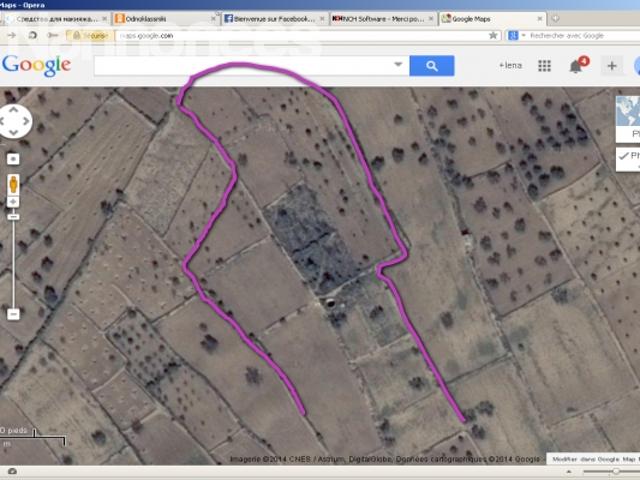
Task: Click the secure site badge in address bar
Action: click(x=90, y=36)
